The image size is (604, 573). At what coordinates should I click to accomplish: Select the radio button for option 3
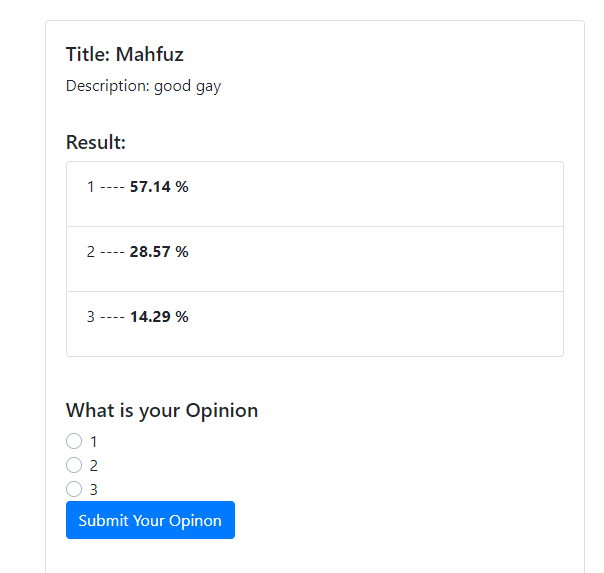tap(74, 489)
